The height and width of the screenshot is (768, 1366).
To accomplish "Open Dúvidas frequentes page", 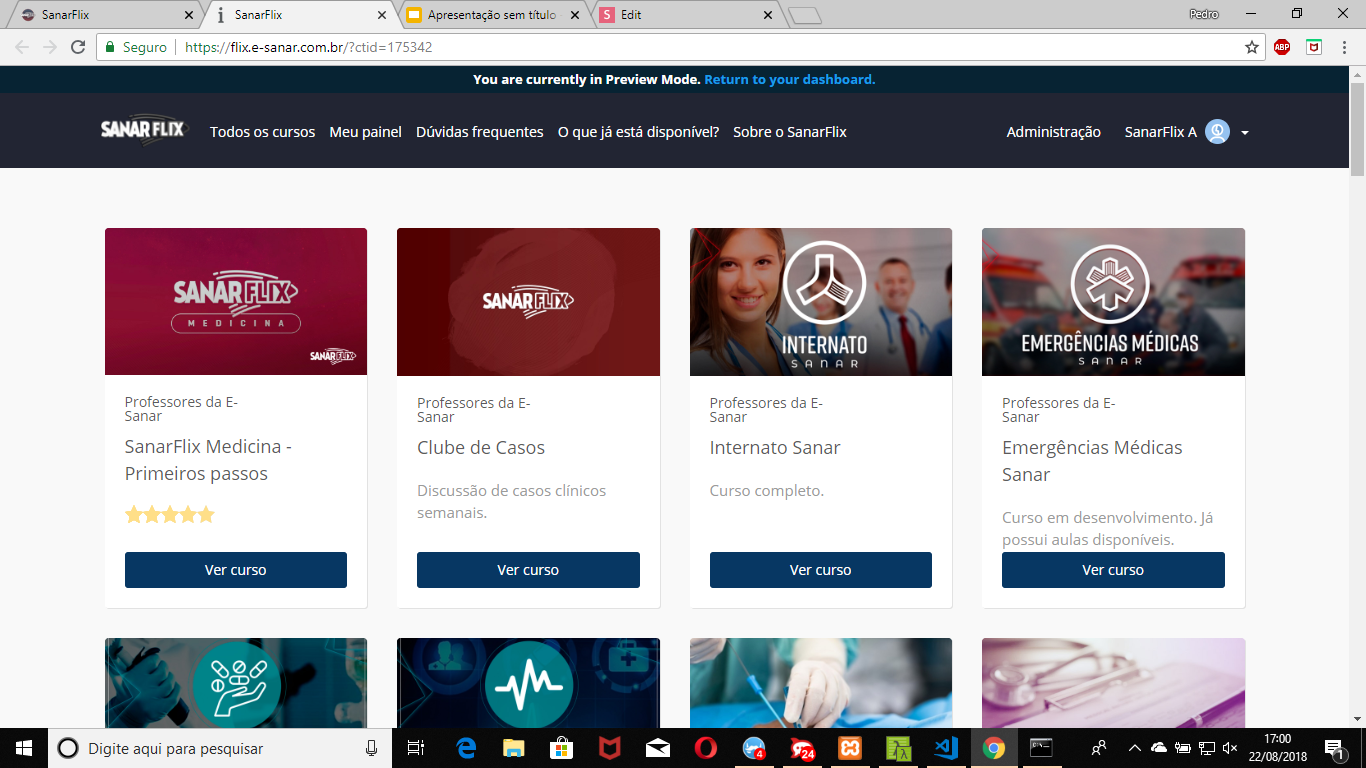I will click(x=480, y=132).
